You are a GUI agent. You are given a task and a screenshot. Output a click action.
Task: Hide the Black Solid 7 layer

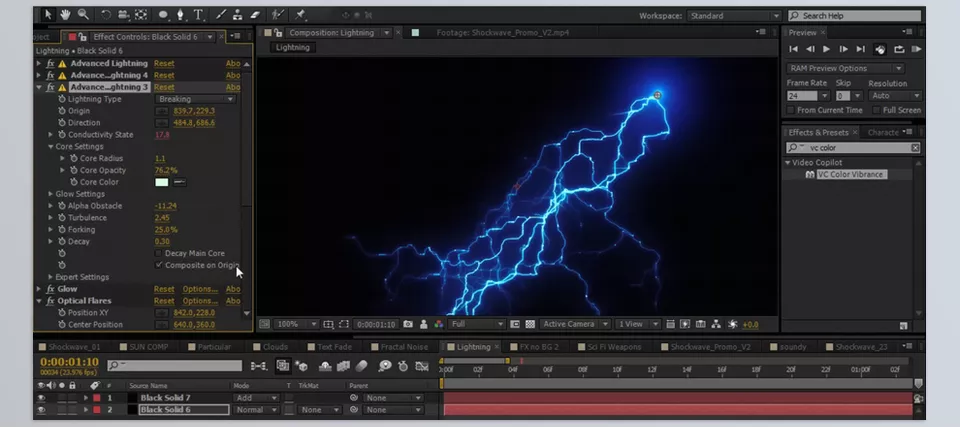point(42,398)
